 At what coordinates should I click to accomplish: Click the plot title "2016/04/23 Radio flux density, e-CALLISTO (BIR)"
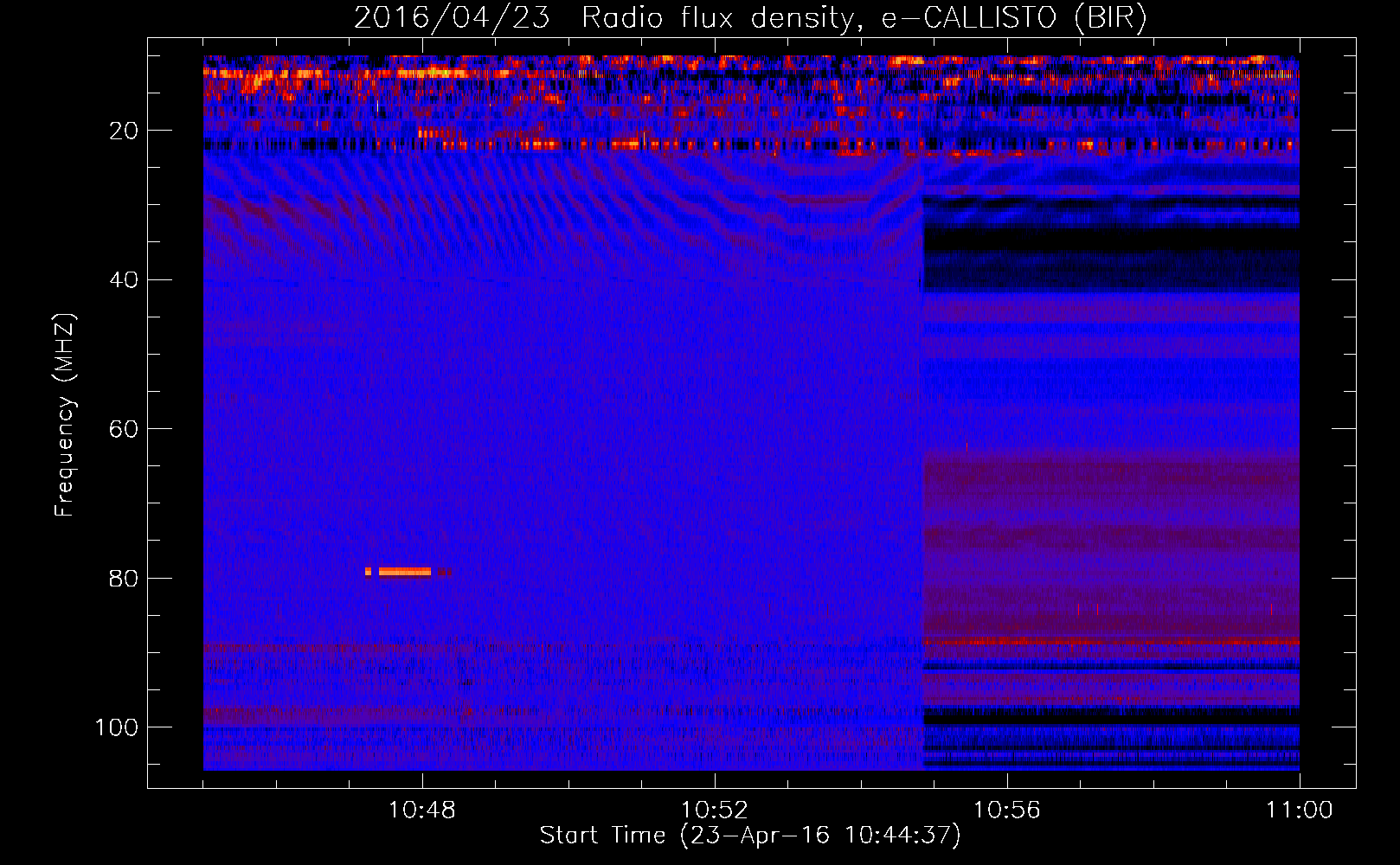pos(750,17)
